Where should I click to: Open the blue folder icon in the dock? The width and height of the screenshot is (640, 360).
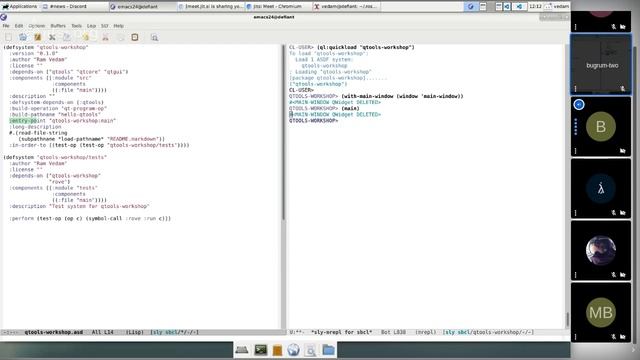(328, 350)
